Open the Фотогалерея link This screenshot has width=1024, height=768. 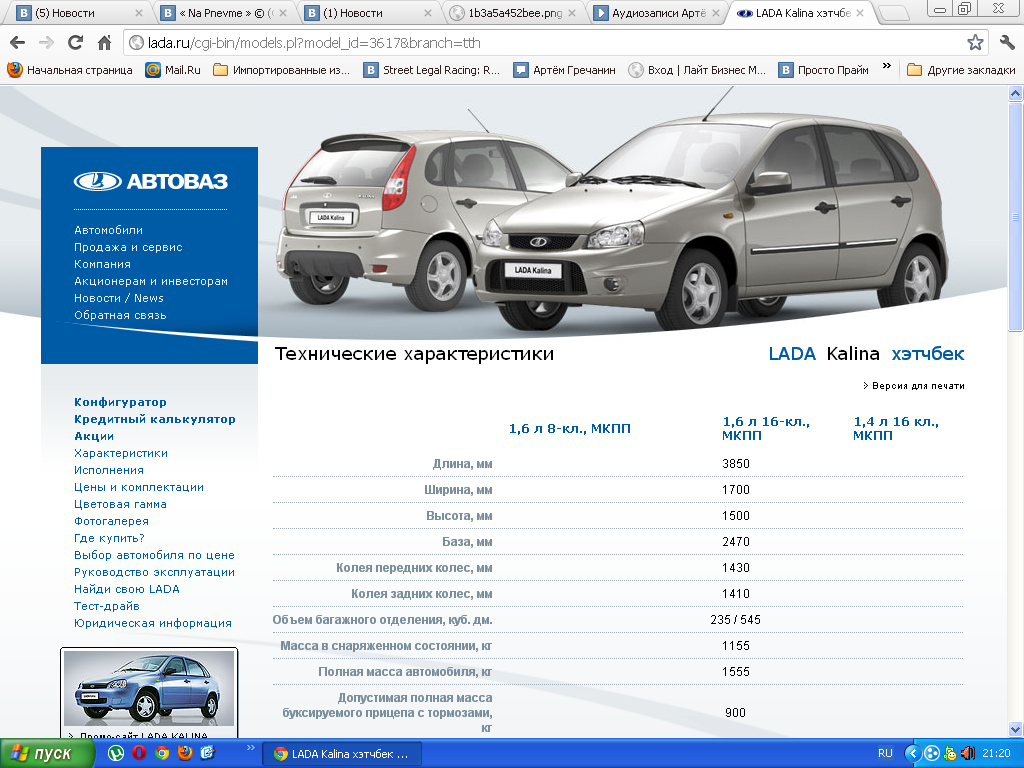(x=112, y=520)
